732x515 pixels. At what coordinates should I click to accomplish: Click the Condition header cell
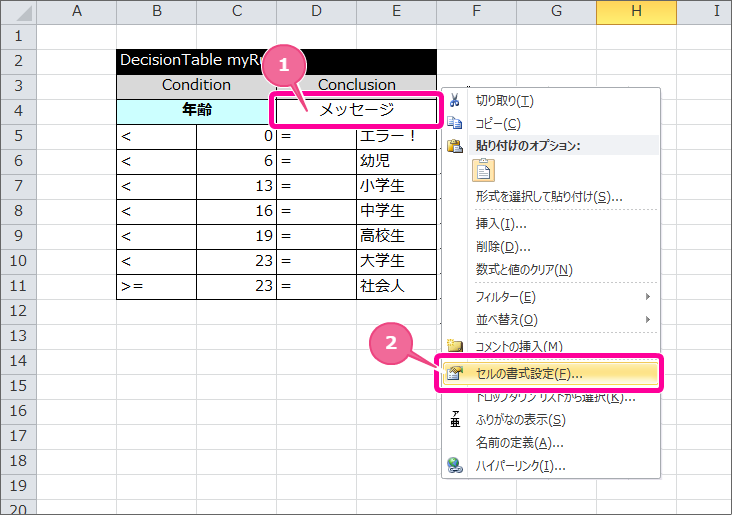tap(196, 85)
